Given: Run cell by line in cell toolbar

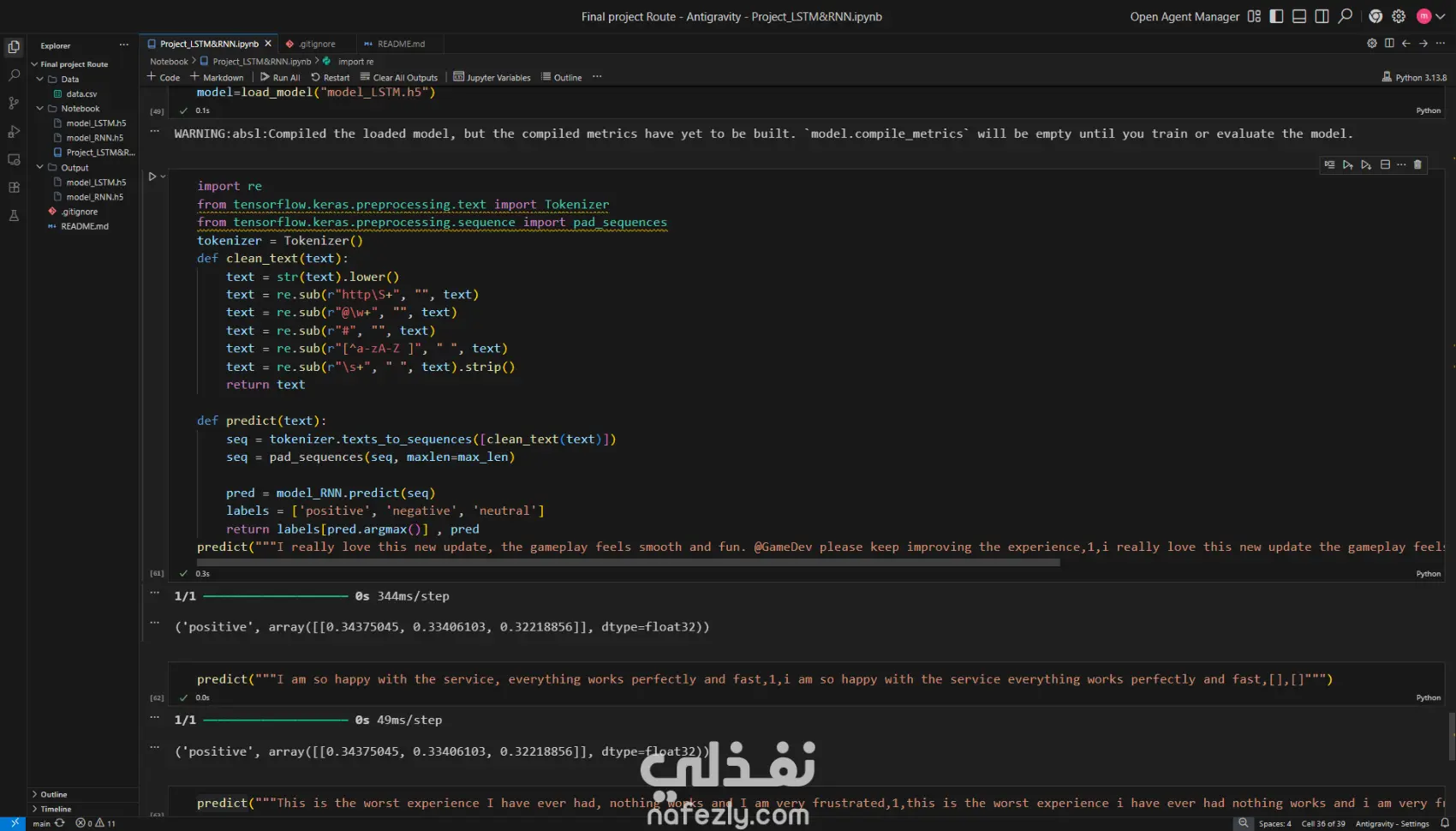Looking at the screenshot, I should pyautogui.click(x=1329, y=164).
